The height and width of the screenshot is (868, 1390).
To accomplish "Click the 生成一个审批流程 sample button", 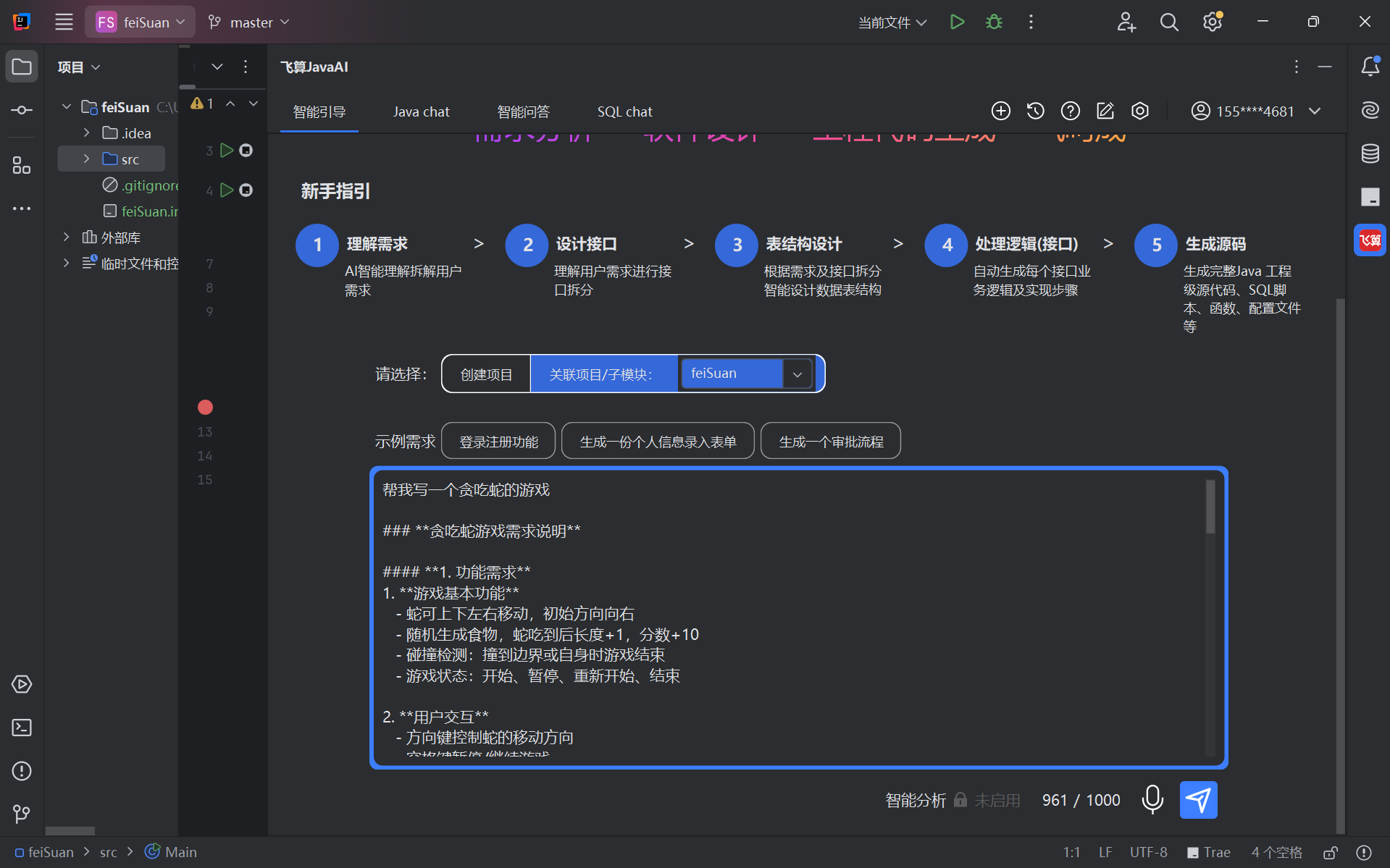I will (x=830, y=440).
